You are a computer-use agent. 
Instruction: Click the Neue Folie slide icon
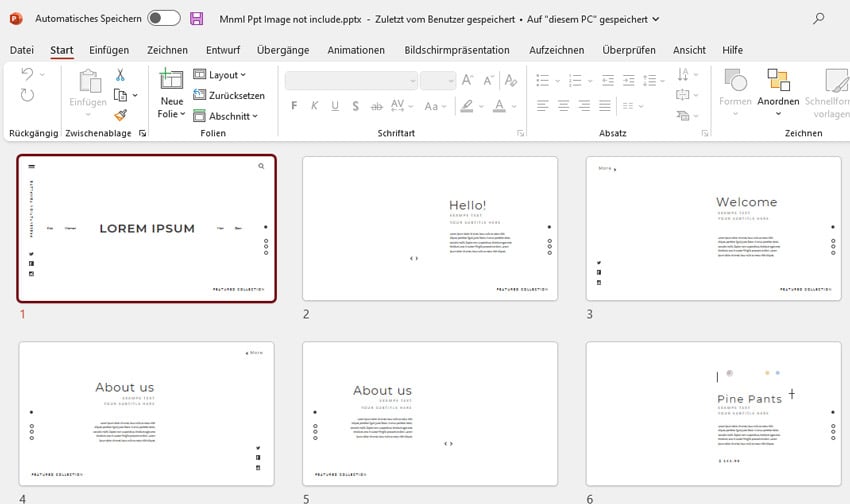coord(171,79)
